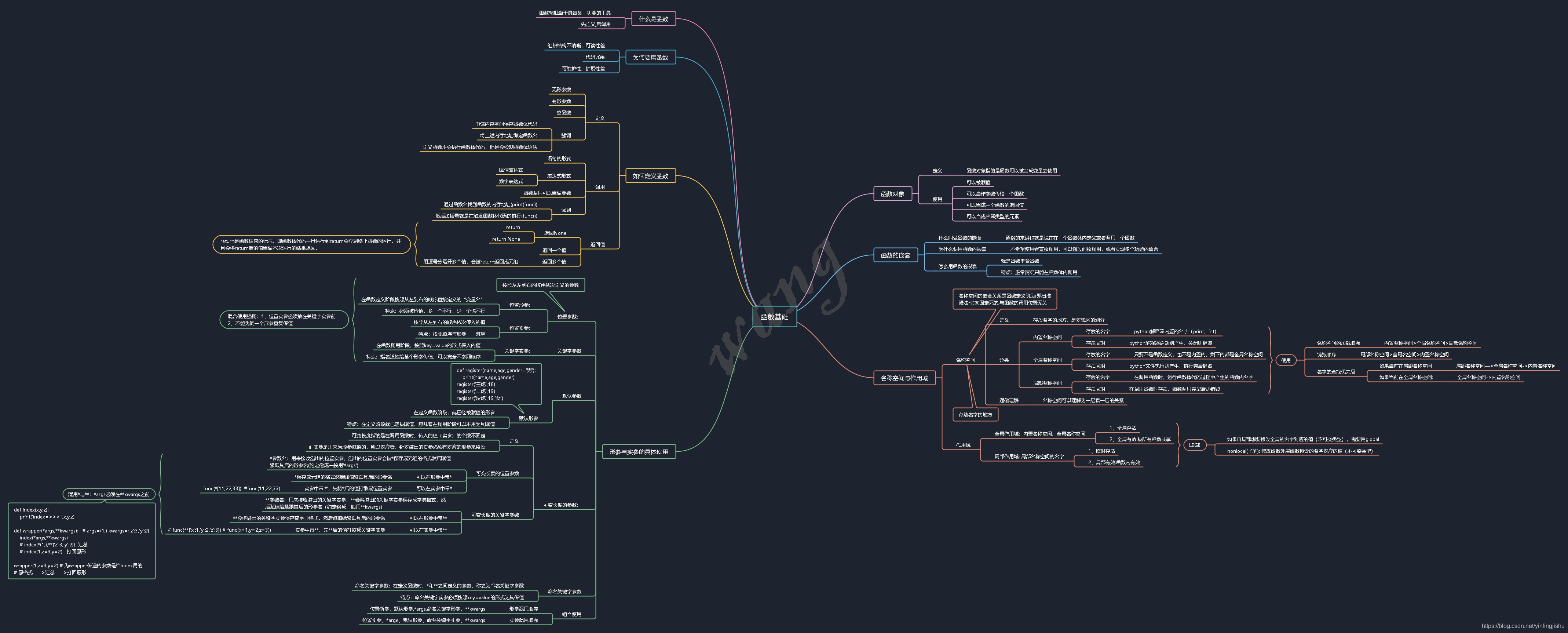Image resolution: width=1568 pixels, height=633 pixels.
Task: Select the 函数对象 topic node
Action: (x=892, y=194)
